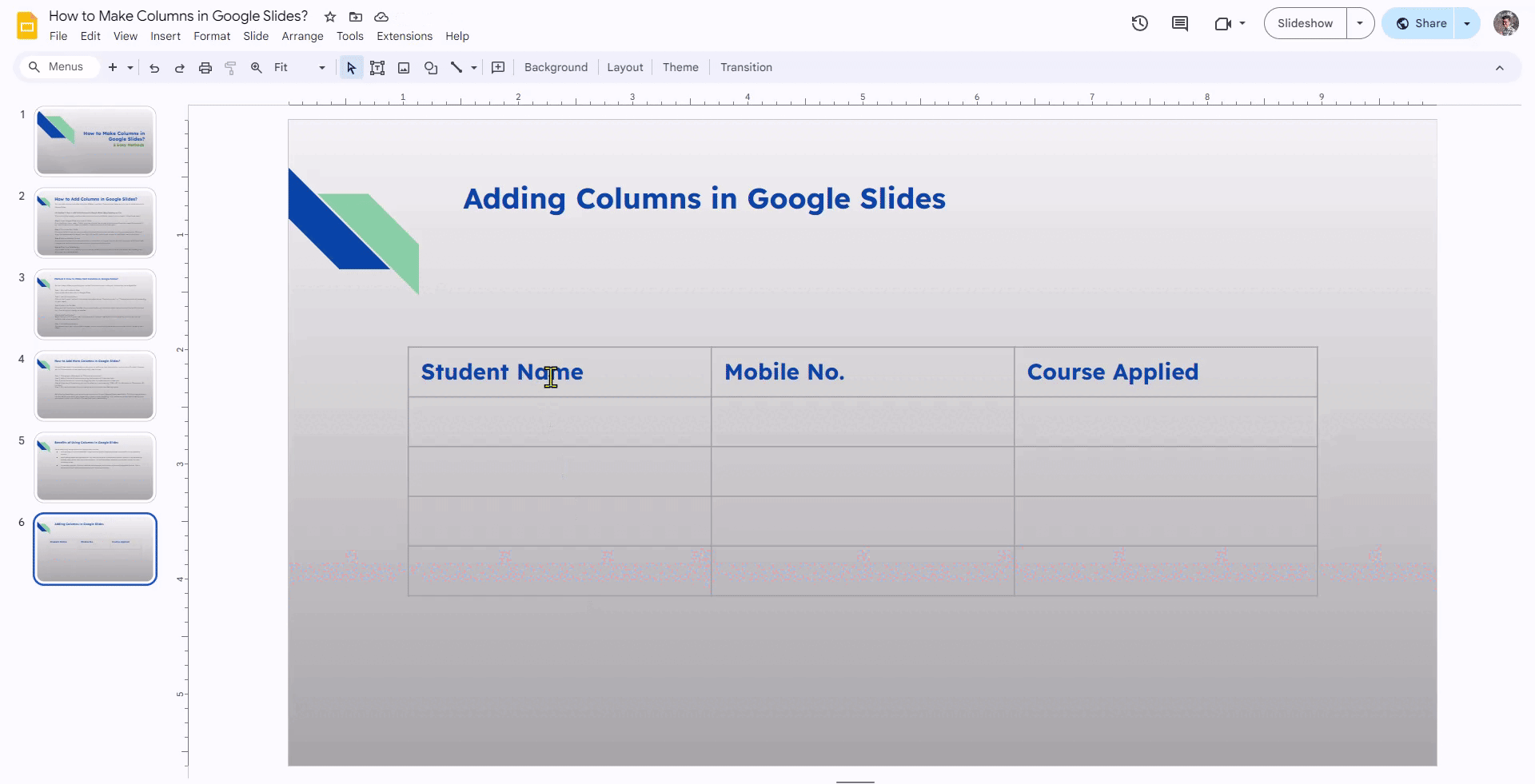Star this presentation

point(330,17)
